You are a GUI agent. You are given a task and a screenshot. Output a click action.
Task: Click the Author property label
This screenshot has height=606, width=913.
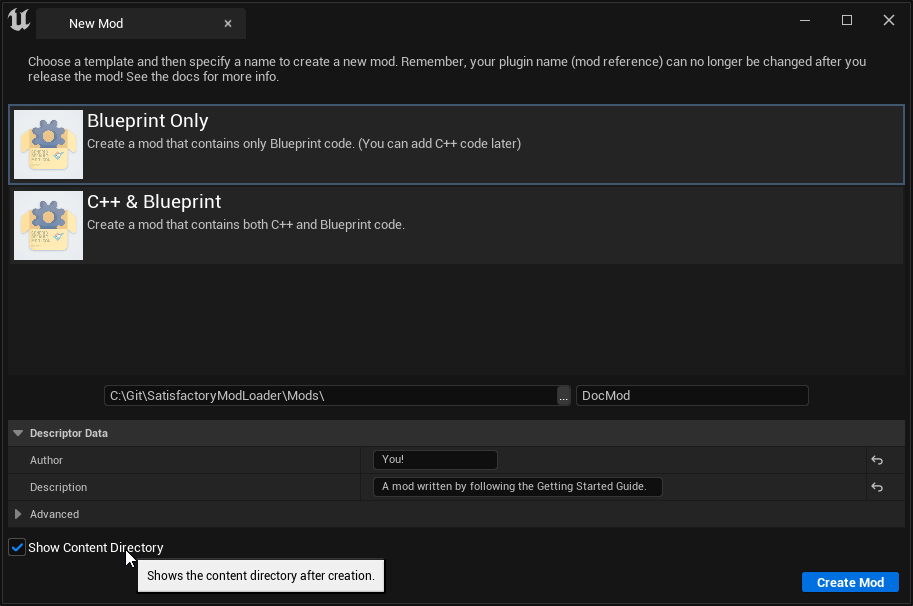(x=46, y=460)
